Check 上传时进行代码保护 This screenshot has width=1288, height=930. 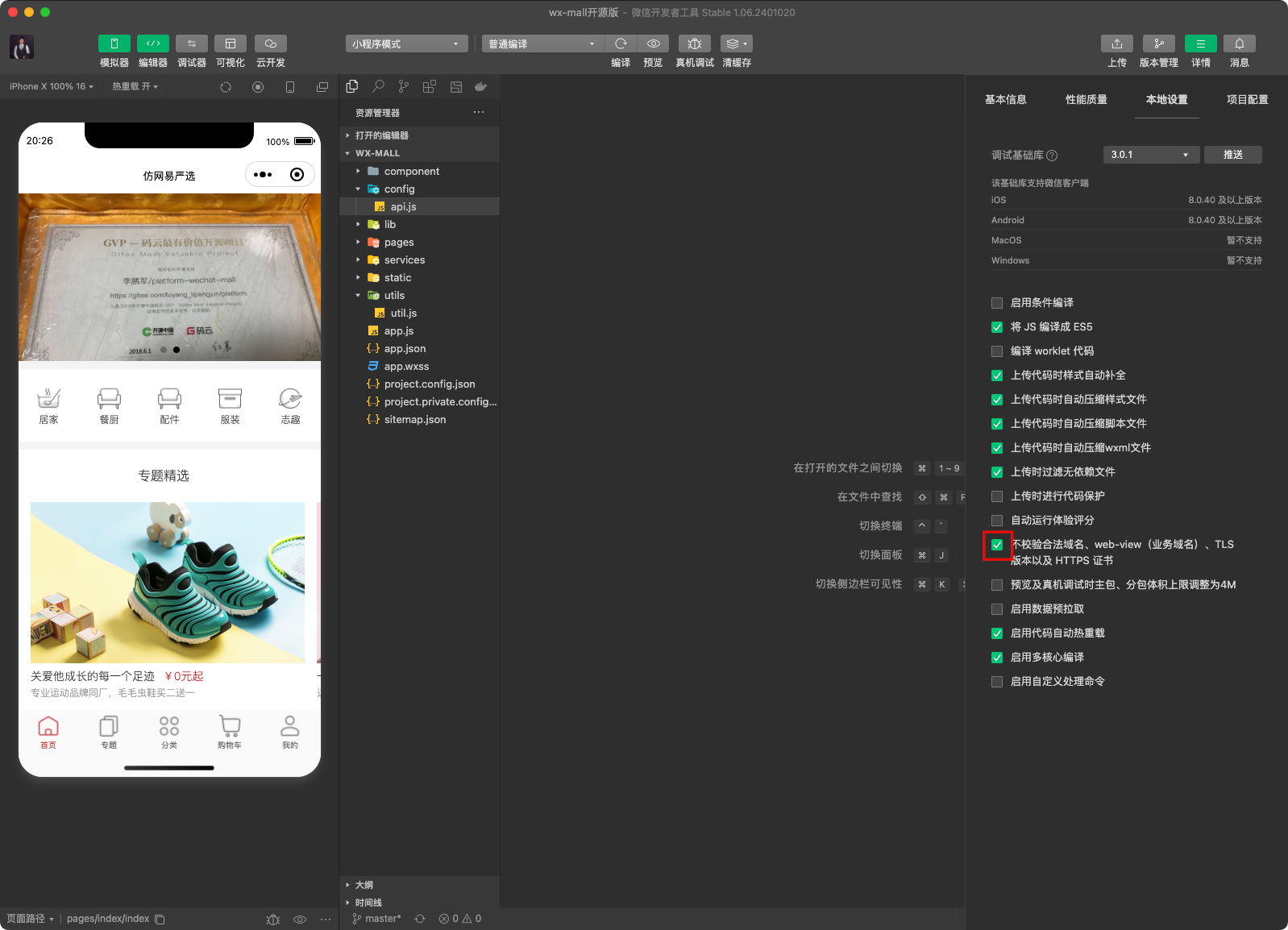pos(997,496)
